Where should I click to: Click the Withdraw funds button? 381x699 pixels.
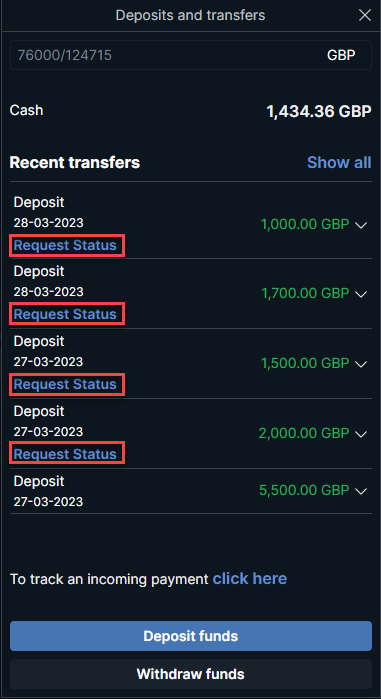click(191, 674)
